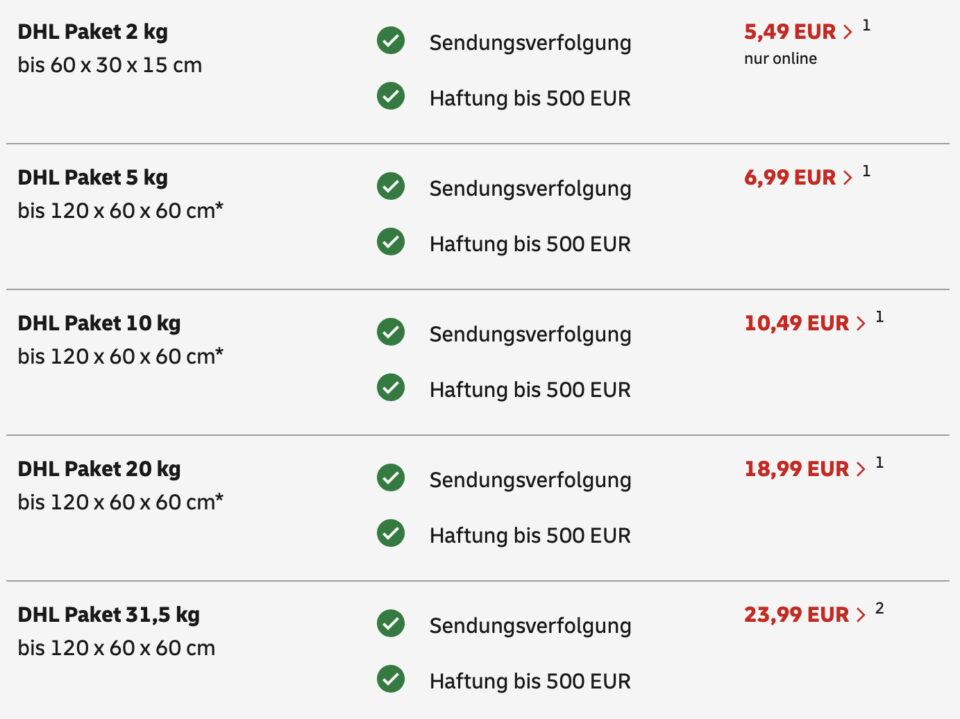Click the Haftung checkmark icon in DHL Paket 2 kg row
This screenshot has width=960, height=719.
click(390, 96)
